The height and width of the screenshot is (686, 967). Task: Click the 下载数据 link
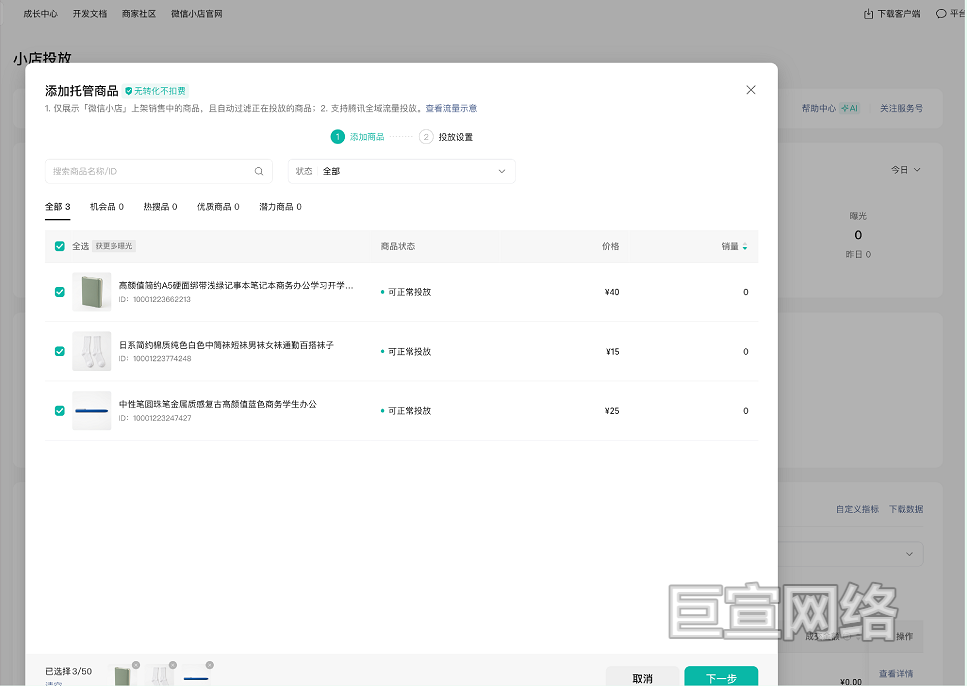tap(906, 509)
